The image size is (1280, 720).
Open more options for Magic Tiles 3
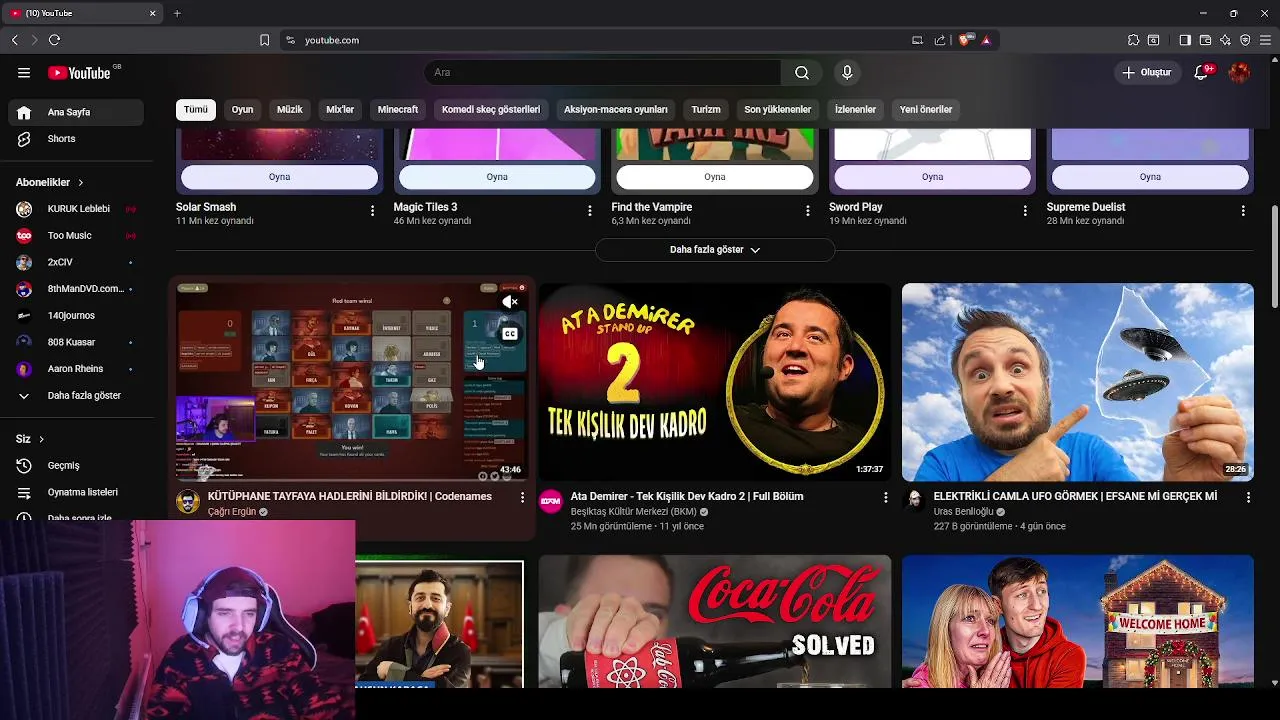590,211
